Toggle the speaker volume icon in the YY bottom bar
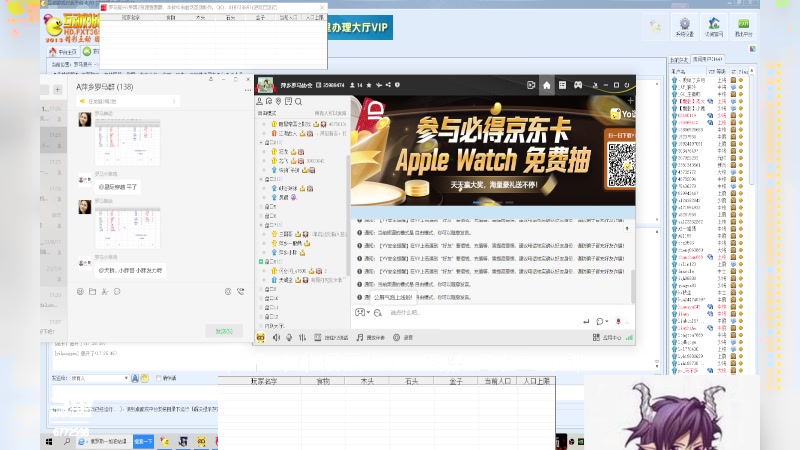This screenshot has height=450, width=800. pyautogui.click(x=276, y=338)
